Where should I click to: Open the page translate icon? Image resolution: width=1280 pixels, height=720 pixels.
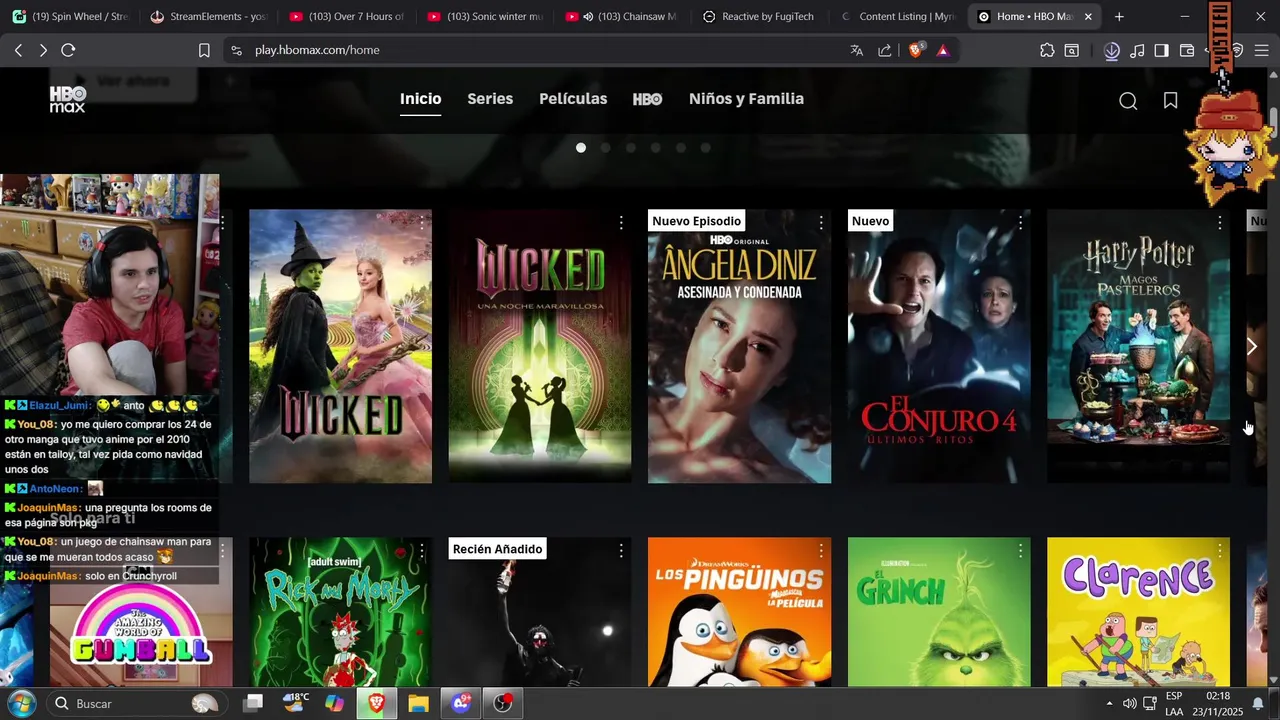pyautogui.click(x=857, y=50)
